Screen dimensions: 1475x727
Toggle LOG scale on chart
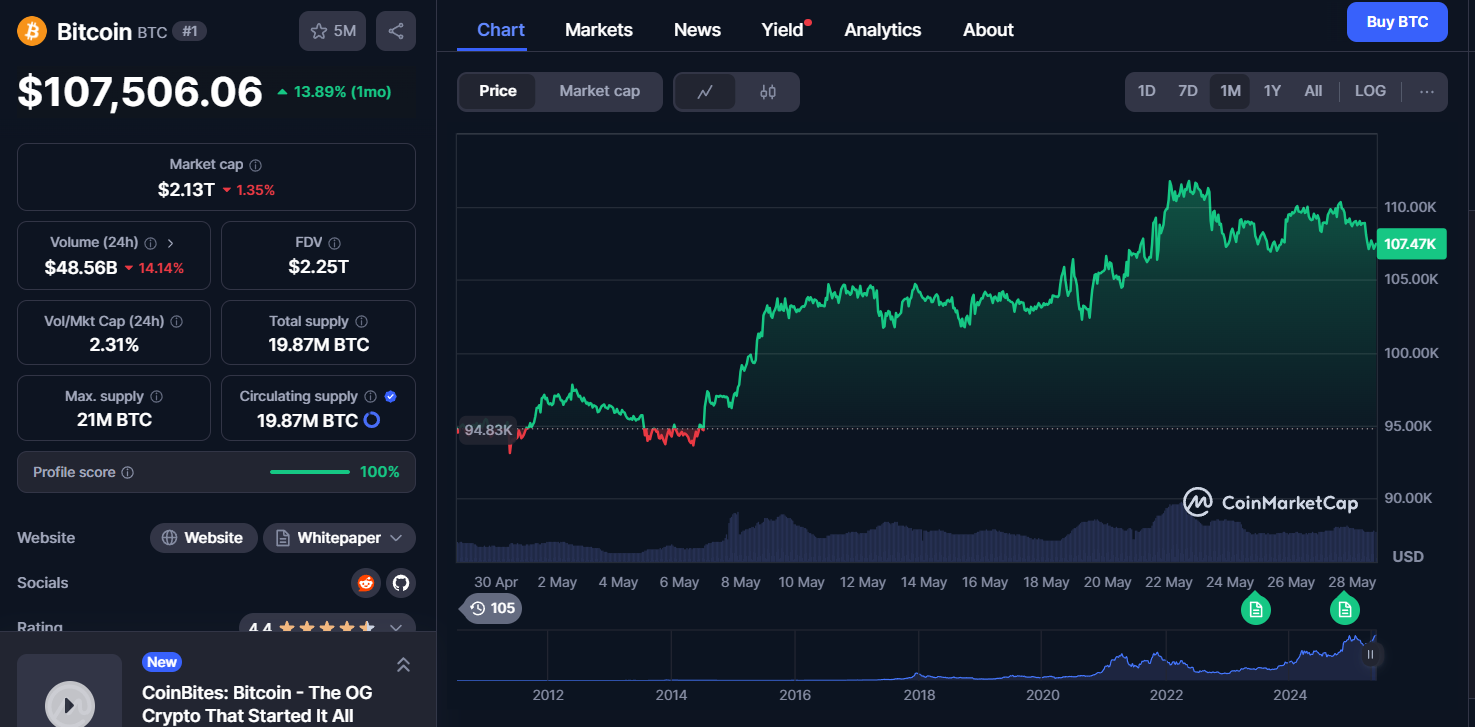tap(1370, 91)
